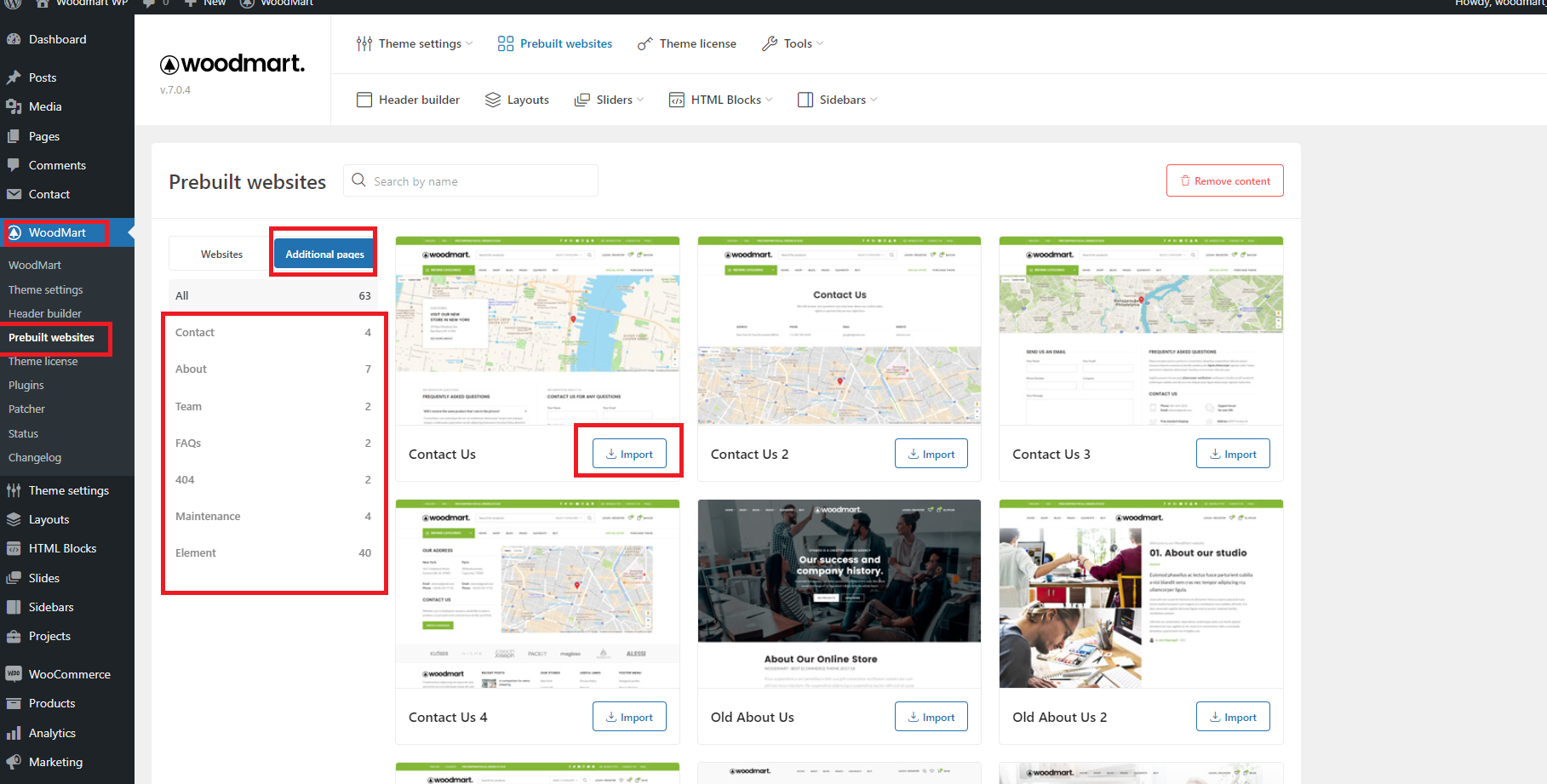1547x784 pixels.
Task: Open the Dashboard gauge icon
Action: [14, 39]
